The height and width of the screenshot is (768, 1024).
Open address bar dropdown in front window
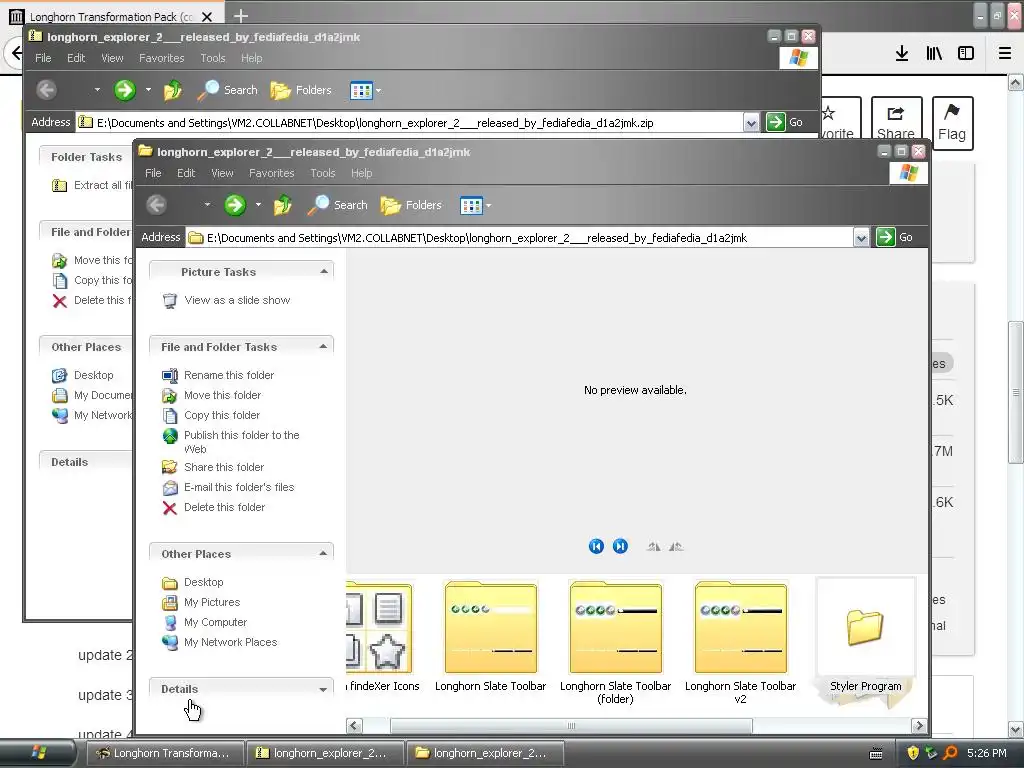pos(861,238)
